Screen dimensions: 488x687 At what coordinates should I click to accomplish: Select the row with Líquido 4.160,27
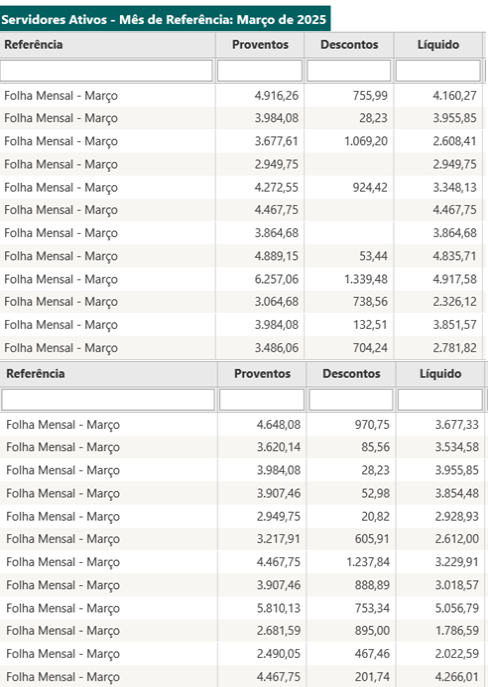(241, 96)
